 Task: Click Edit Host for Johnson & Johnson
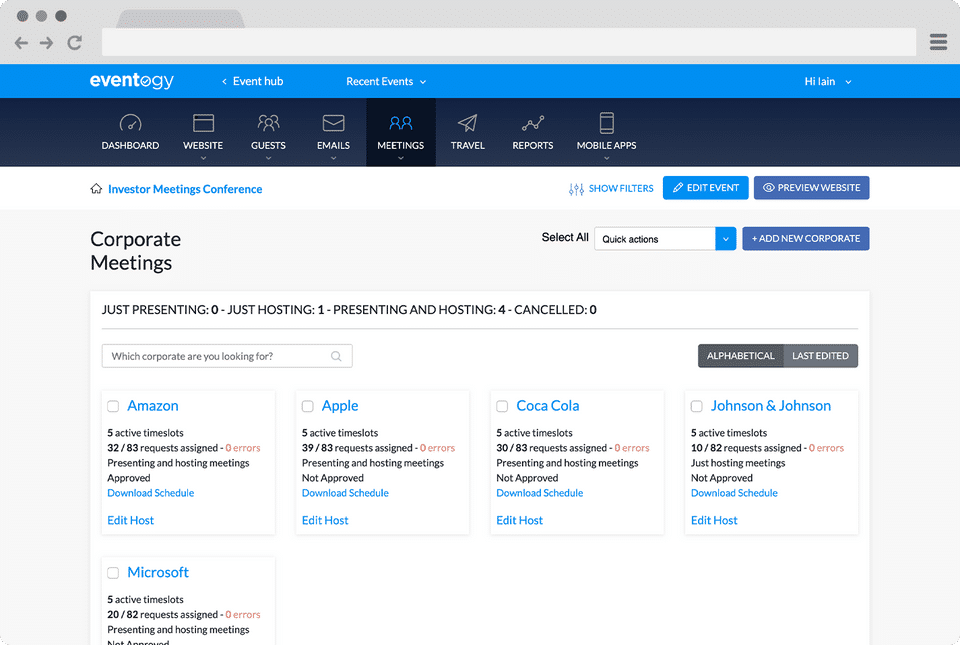coord(714,520)
